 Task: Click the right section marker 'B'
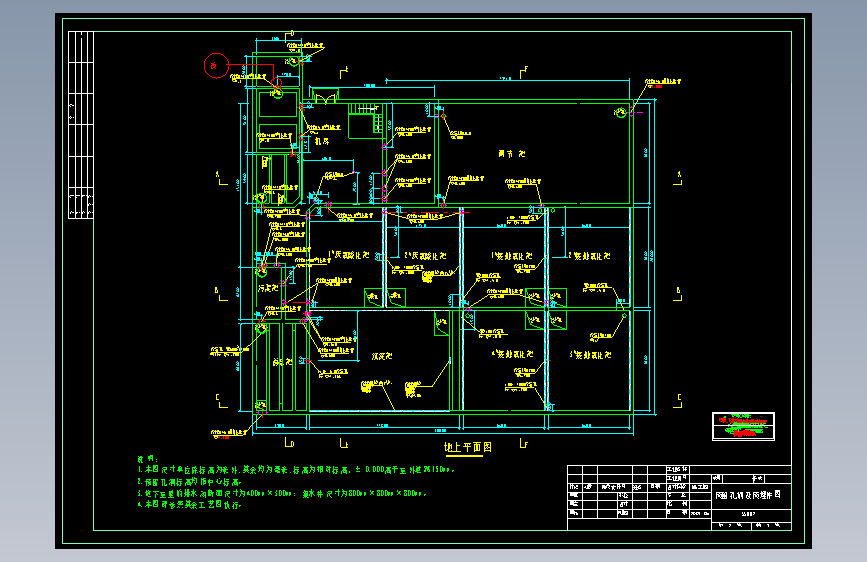coord(678,294)
